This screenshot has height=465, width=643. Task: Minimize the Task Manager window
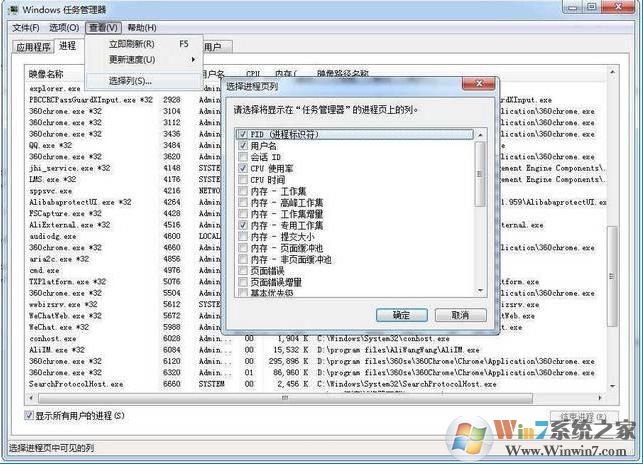pos(572,7)
